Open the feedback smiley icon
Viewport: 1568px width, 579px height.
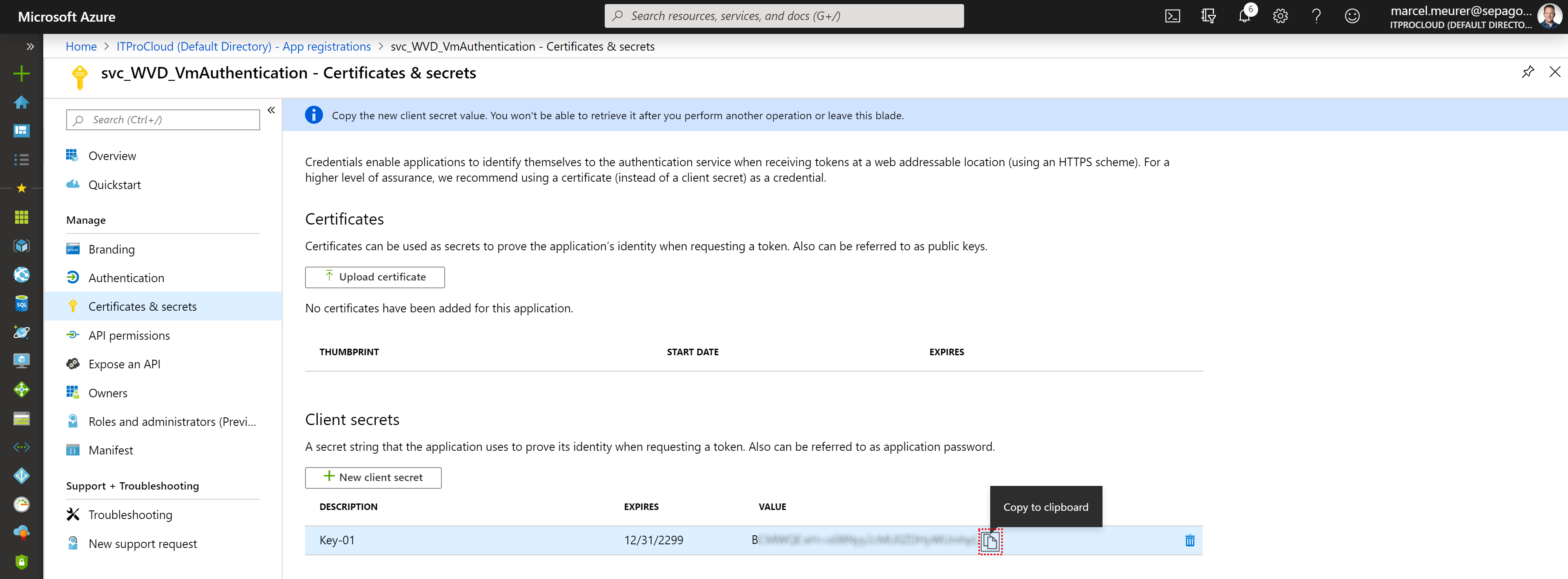click(x=1352, y=16)
